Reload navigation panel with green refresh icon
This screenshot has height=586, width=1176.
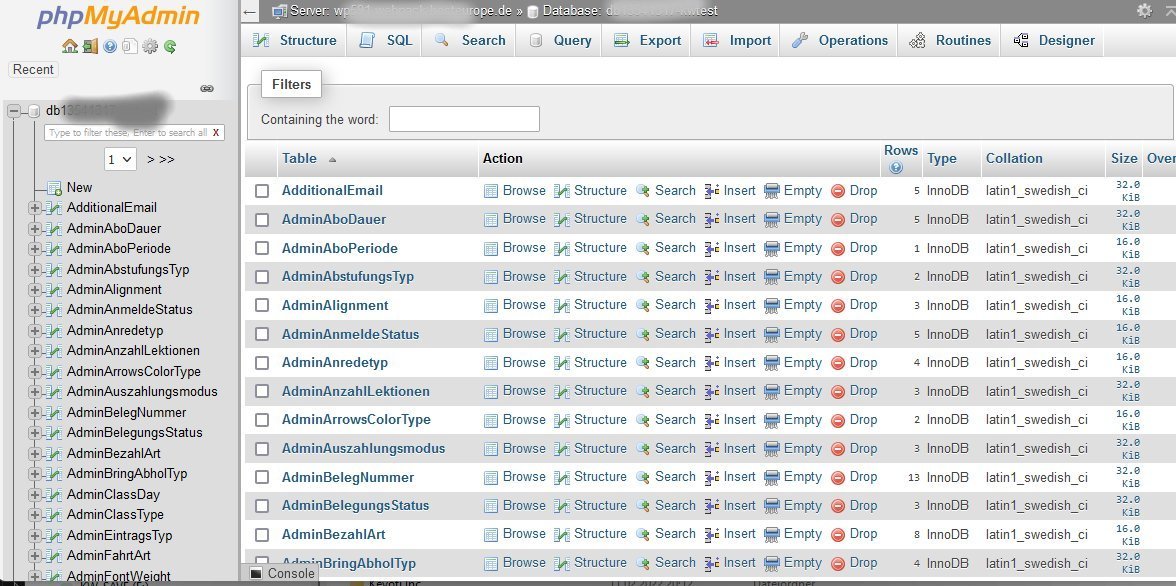(x=170, y=46)
